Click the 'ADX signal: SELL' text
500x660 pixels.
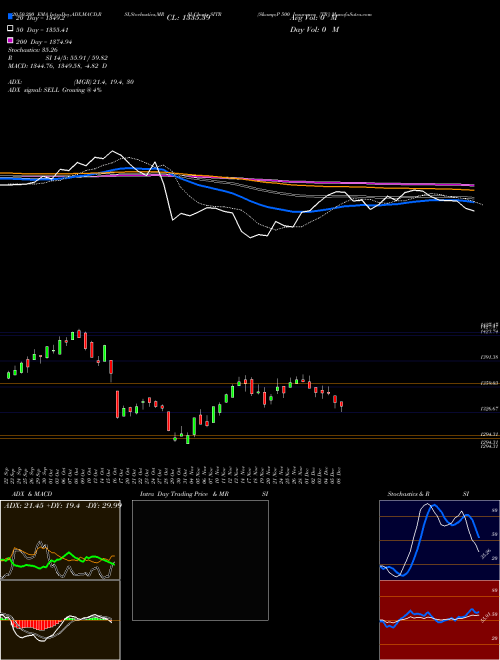pos(34,90)
